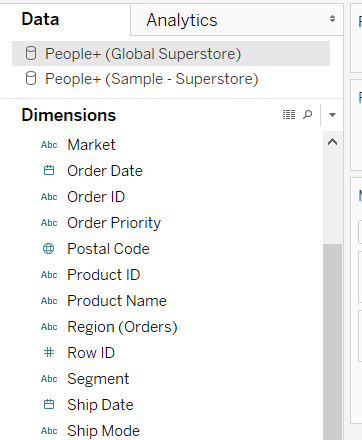Click the Dimensions vertical scrollbar thumb
Viewport: 362px width, 440px height.
tap(332, 342)
